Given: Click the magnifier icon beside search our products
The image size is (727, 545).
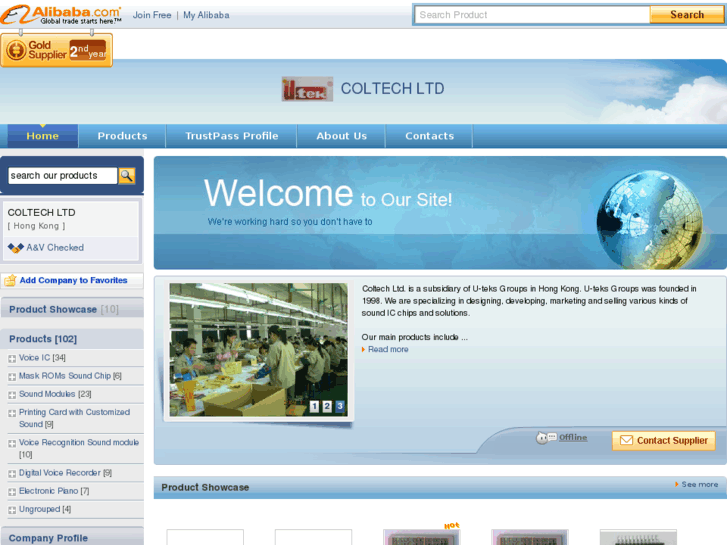Looking at the screenshot, I should coord(127,176).
